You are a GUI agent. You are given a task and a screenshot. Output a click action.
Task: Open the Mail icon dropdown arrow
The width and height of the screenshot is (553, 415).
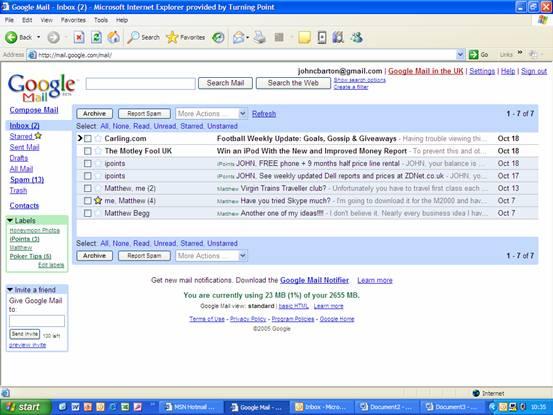pyautogui.click(x=248, y=37)
